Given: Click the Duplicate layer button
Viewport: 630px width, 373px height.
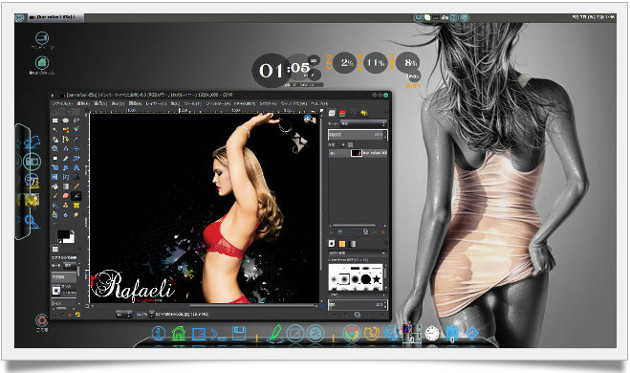Looking at the screenshot, I should click(365, 231).
